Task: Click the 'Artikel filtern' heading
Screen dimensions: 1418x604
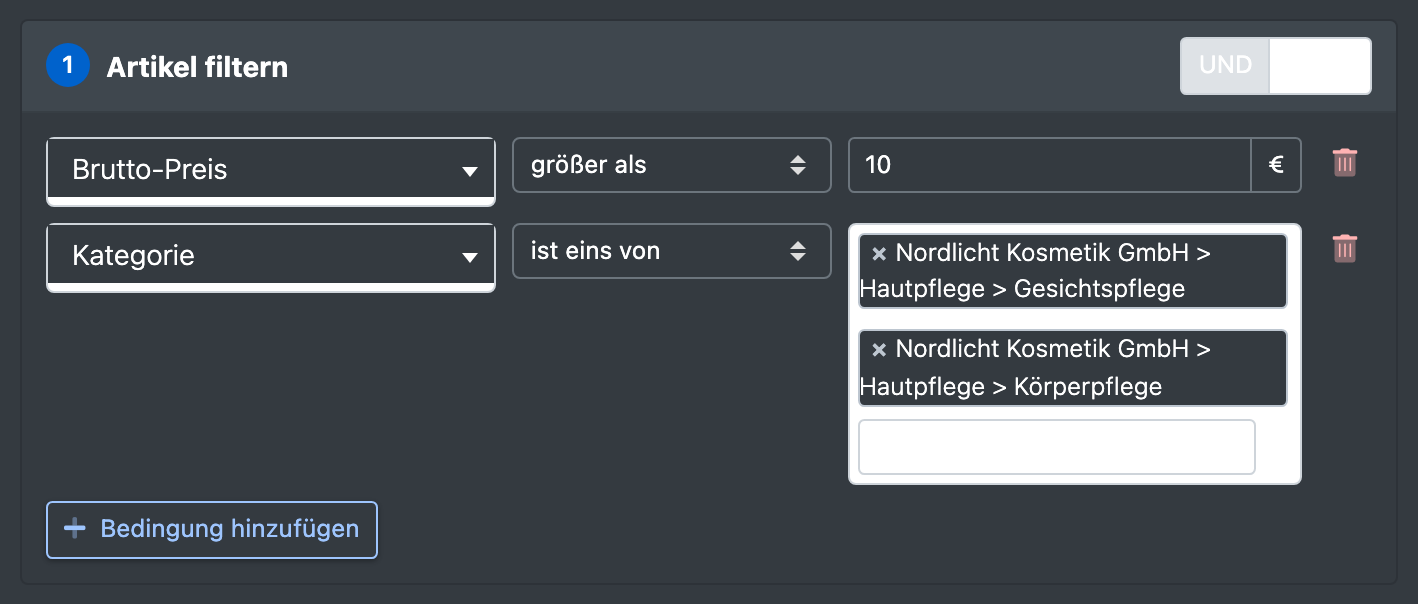Action: point(197,67)
